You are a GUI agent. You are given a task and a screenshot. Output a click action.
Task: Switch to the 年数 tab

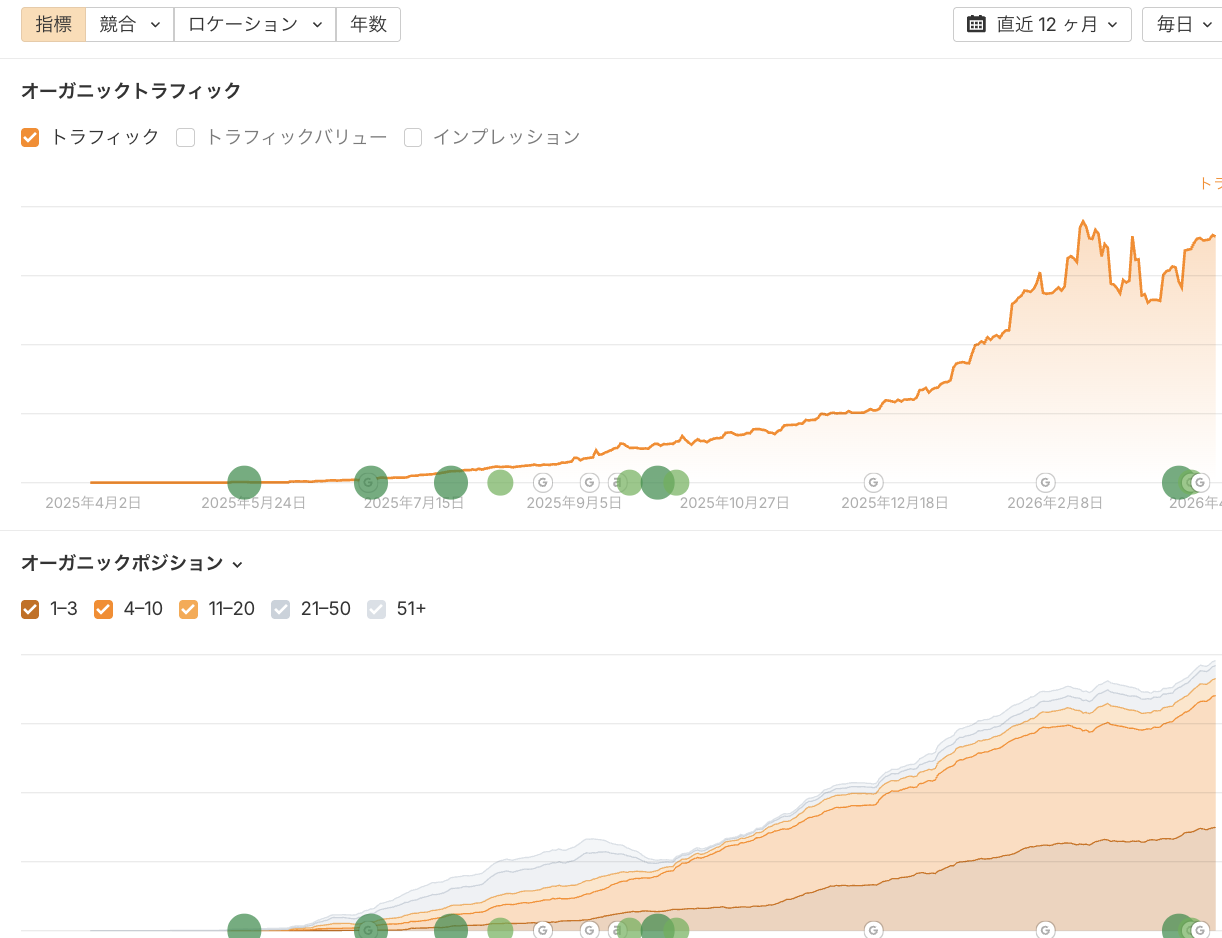pos(368,25)
